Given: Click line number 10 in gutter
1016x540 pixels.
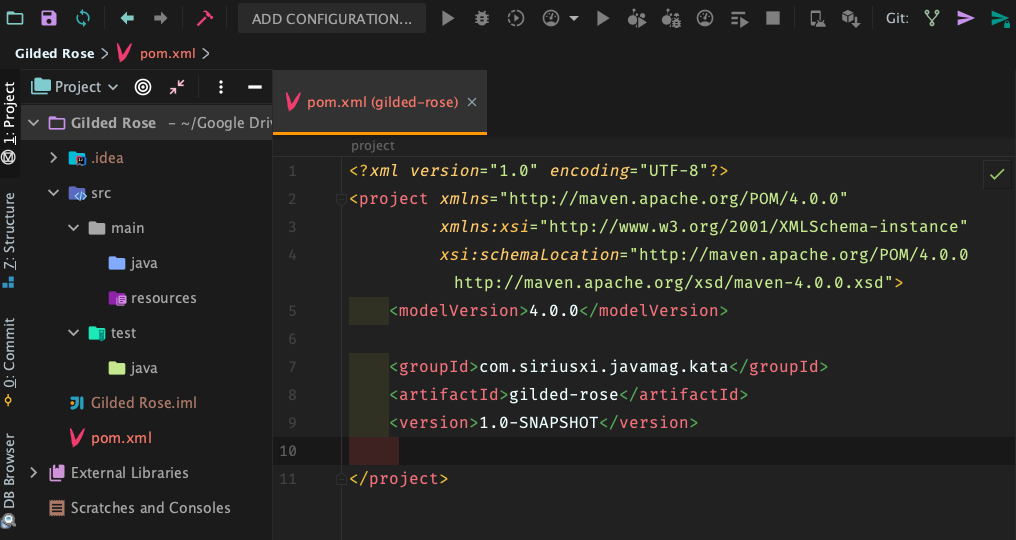Looking at the screenshot, I should pos(288,451).
